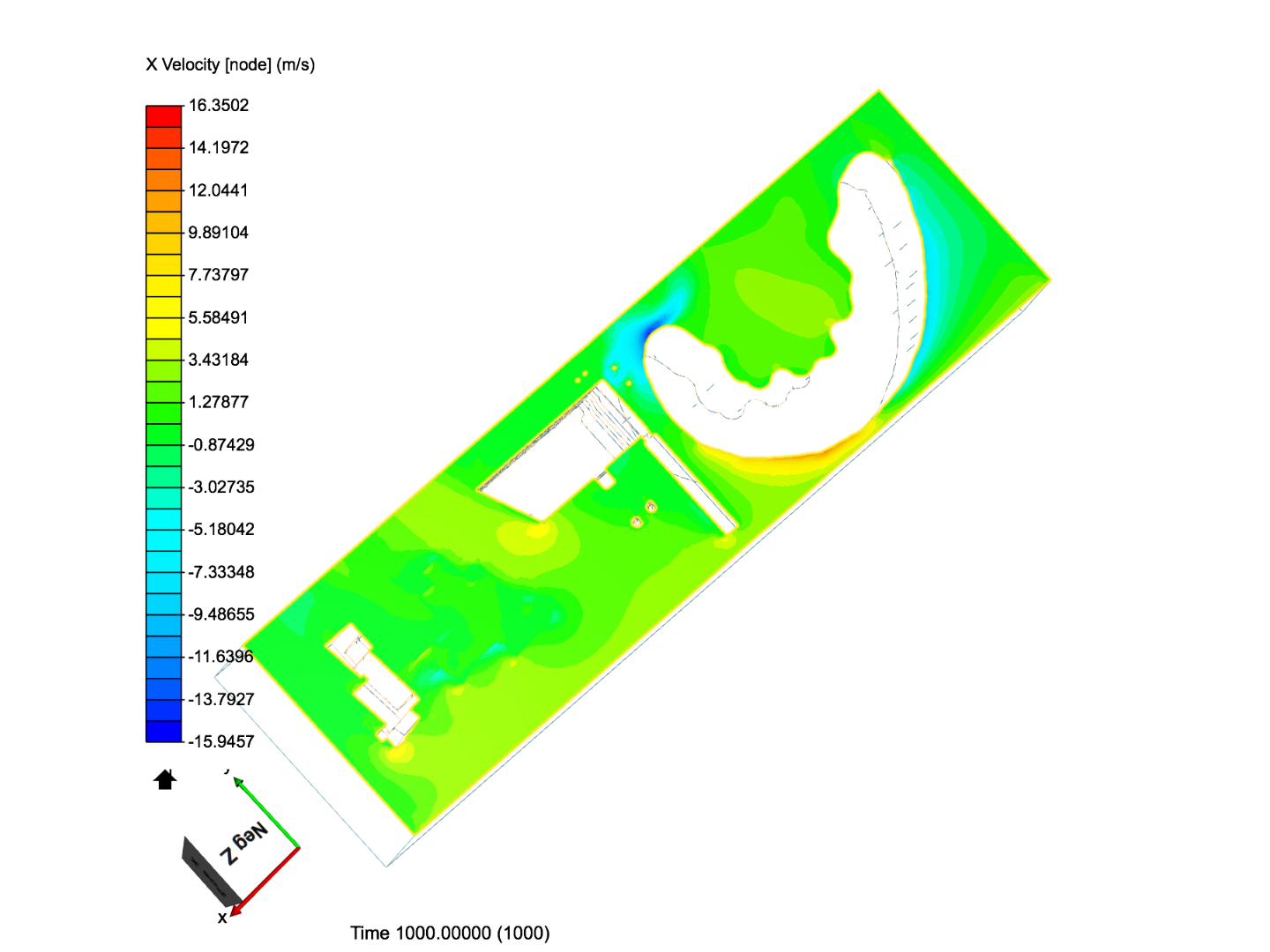This screenshot has height=952, width=1270.
Task: Click the black home view icon
Action: tap(165, 779)
